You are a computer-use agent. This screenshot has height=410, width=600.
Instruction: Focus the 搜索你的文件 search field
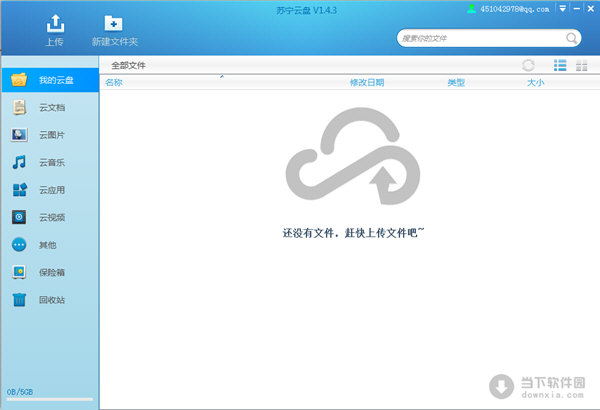point(489,38)
